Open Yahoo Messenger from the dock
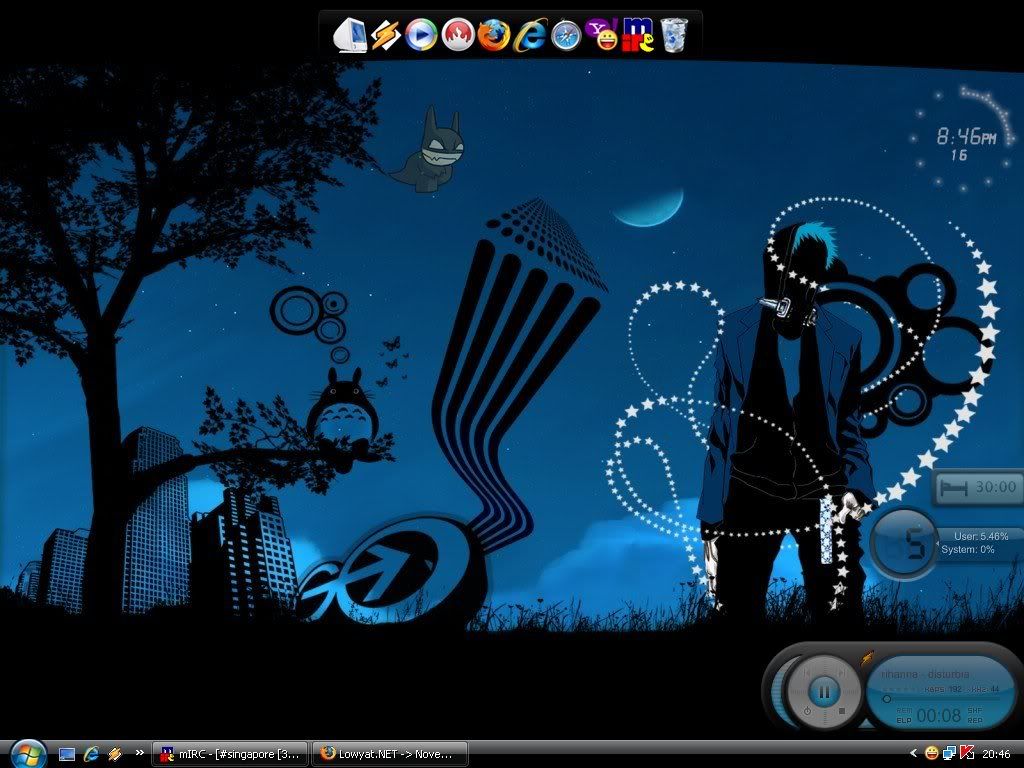Image resolution: width=1024 pixels, height=768 pixels. coord(604,36)
